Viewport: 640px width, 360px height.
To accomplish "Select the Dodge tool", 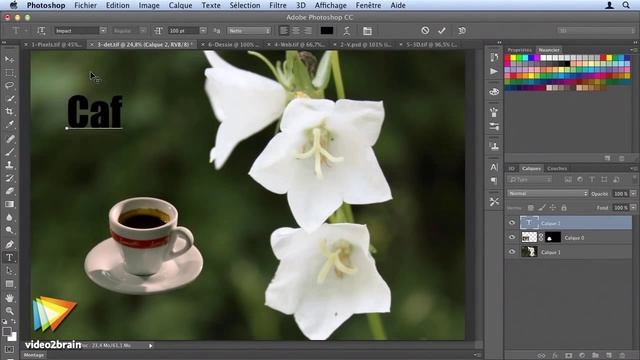I will tap(9, 230).
